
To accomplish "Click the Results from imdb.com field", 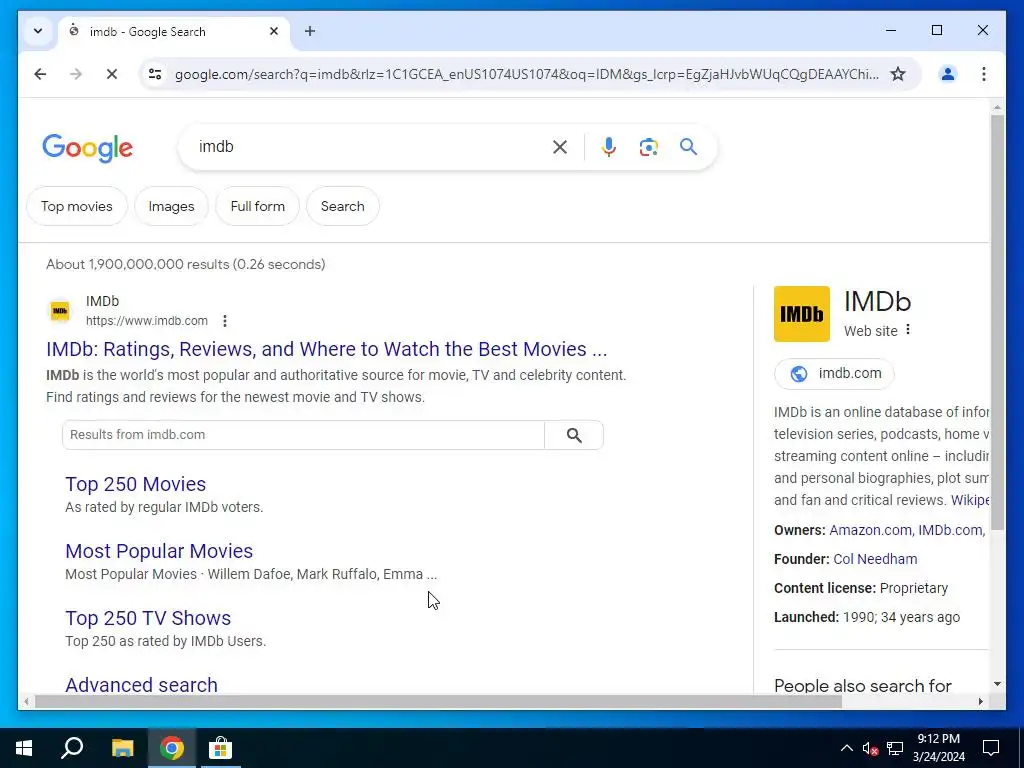I will pyautogui.click(x=303, y=435).
